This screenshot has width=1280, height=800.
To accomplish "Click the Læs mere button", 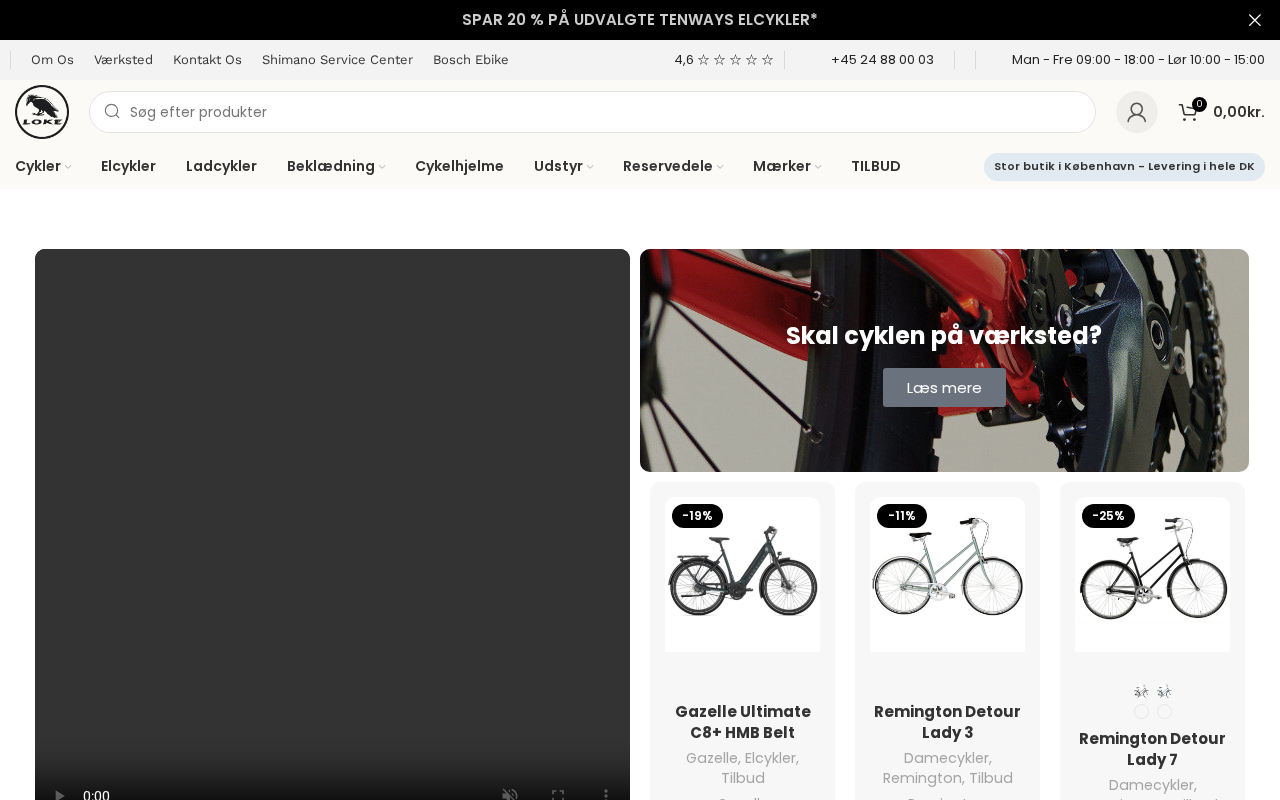I will tap(944, 388).
